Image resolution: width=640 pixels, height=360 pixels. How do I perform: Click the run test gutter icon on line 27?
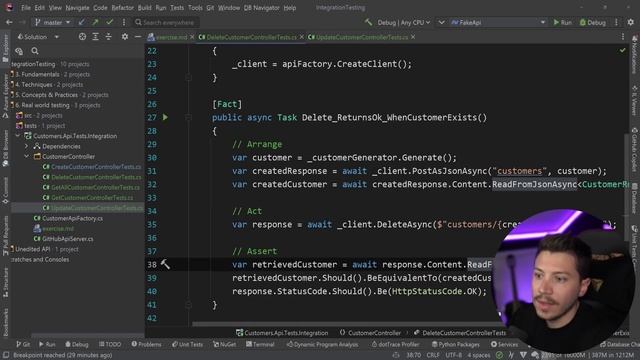click(x=165, y=118)
